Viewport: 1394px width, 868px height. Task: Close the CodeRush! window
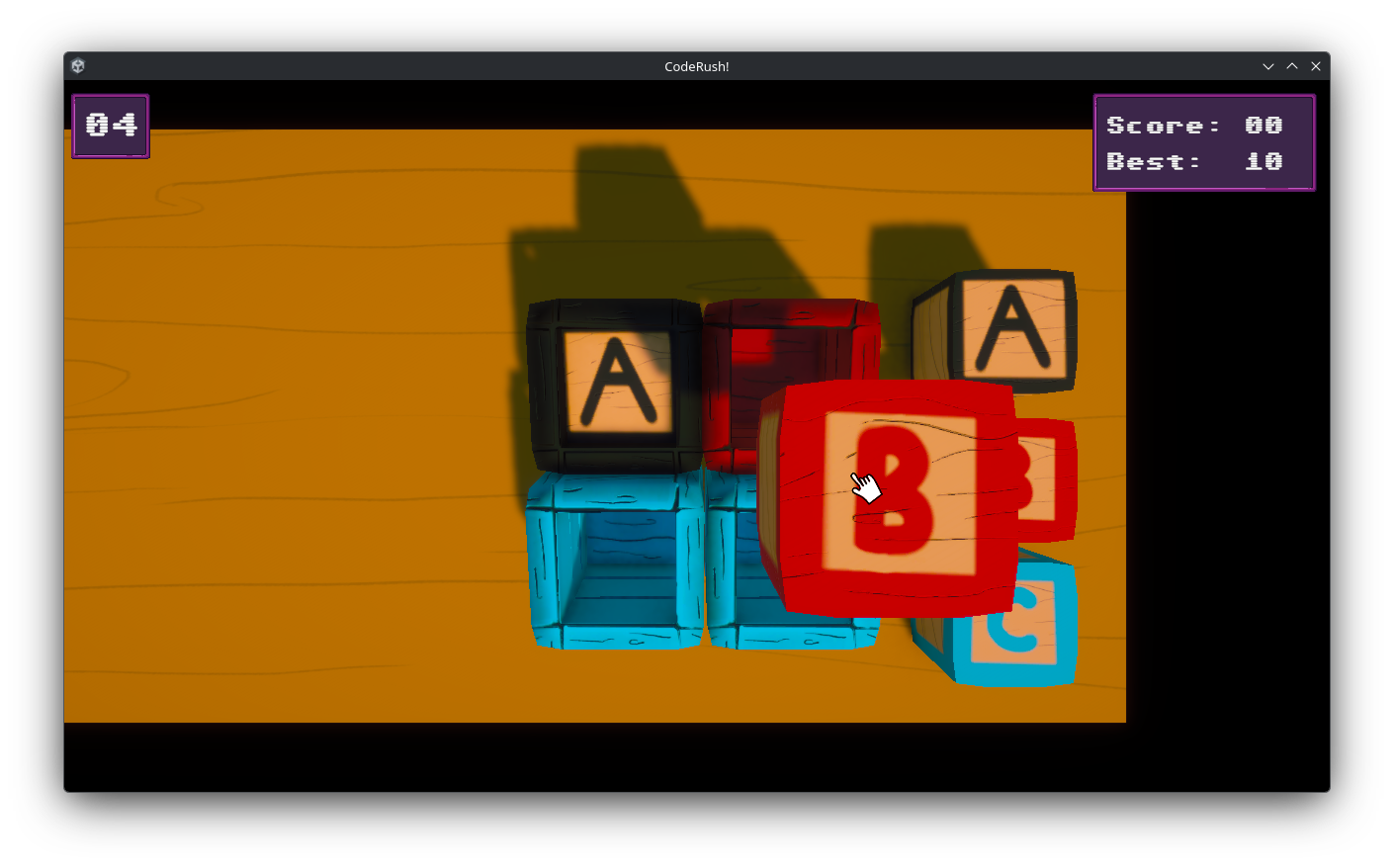[x=1316, y=66]
